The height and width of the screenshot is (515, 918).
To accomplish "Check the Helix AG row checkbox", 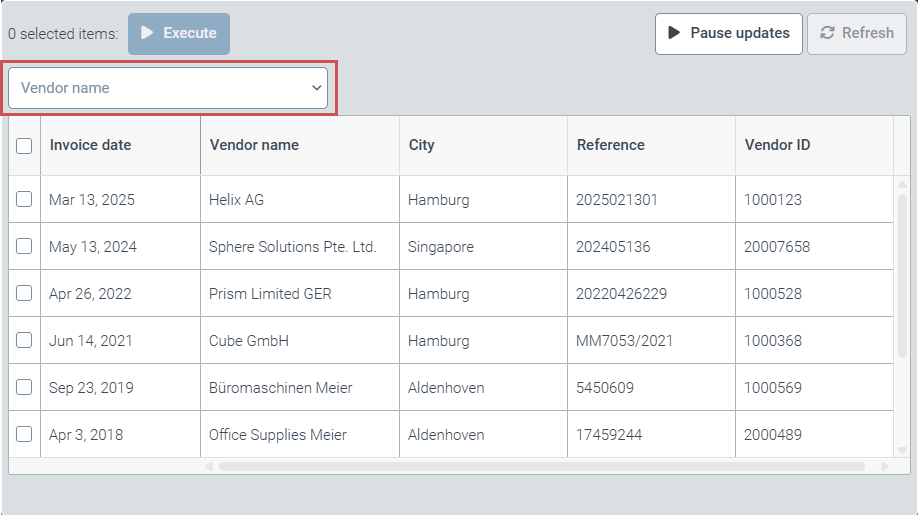I will pos(24,199).
